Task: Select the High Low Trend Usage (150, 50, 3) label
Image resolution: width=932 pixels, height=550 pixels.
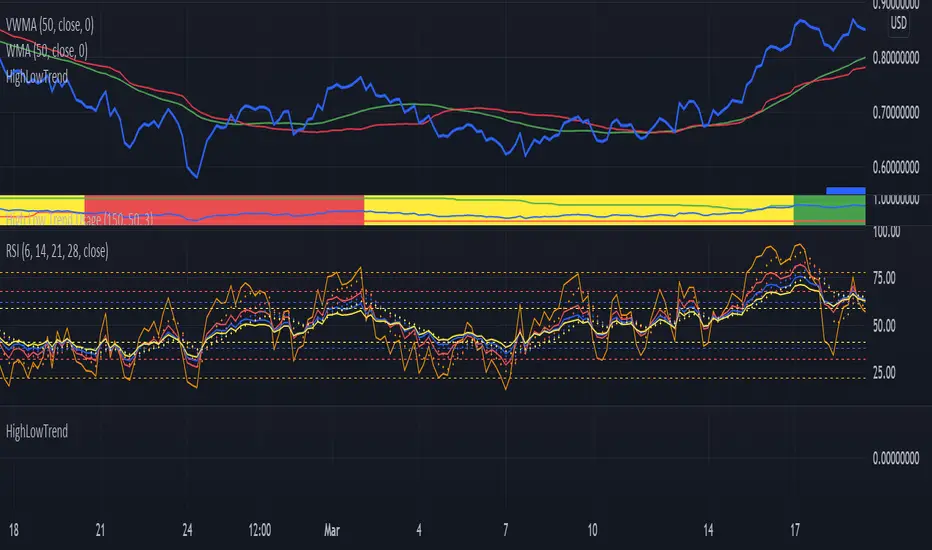Action: click(79, 219)
